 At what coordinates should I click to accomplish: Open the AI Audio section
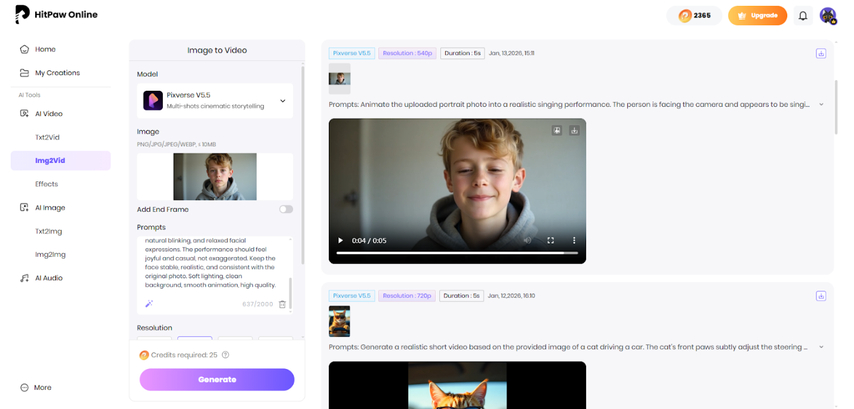pyautogui.click(x=48, y=278)
